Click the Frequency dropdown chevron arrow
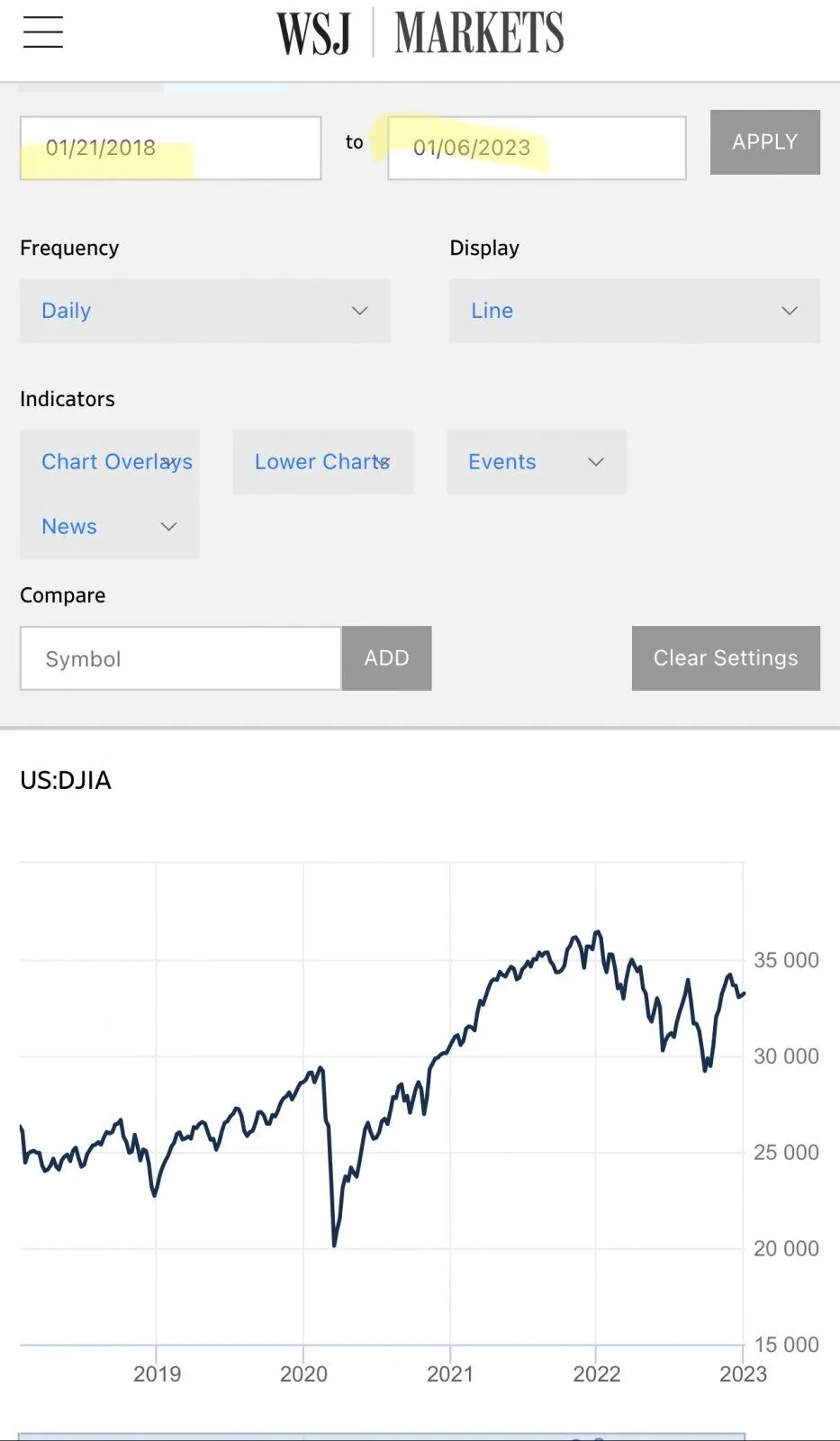The width and height of the screenshot is (840, 1441). pos(360,311)
